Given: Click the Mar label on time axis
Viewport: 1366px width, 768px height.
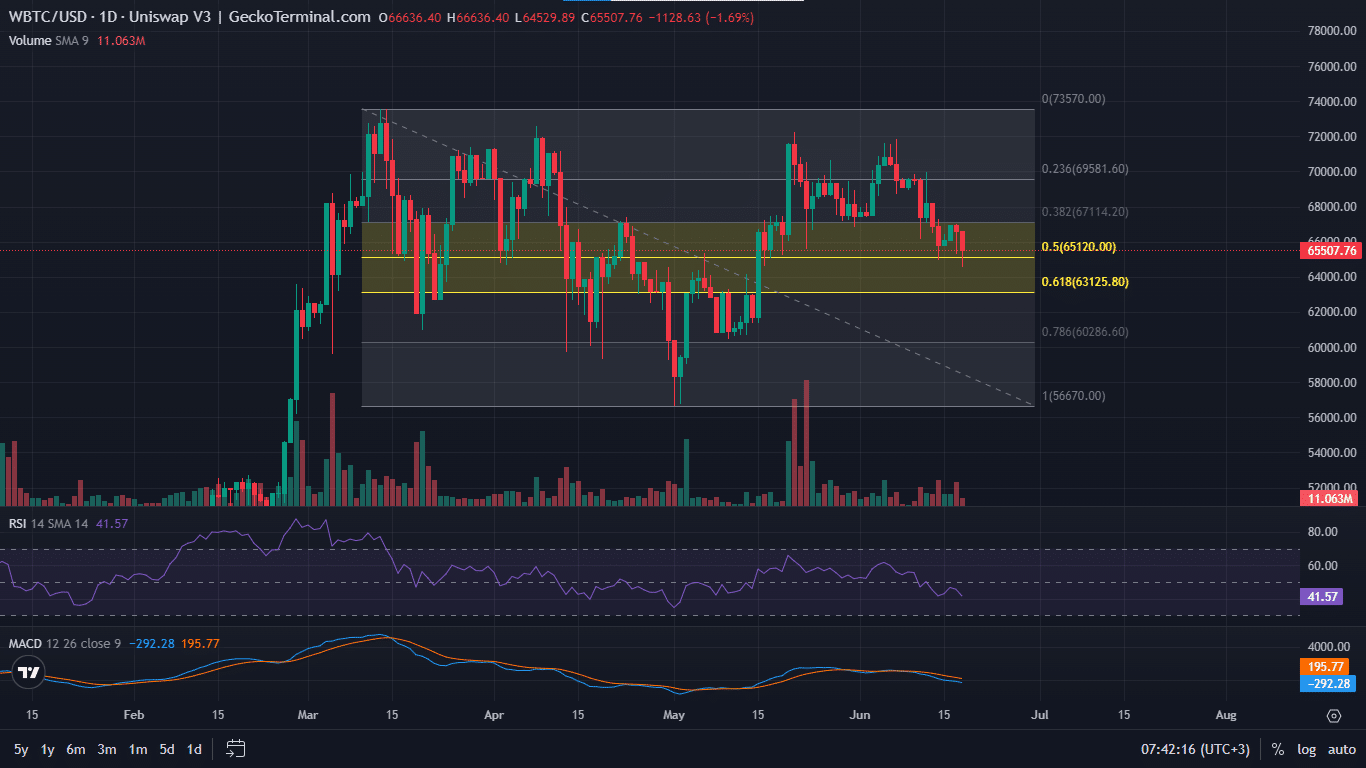Looking at the screenshot, I should (309, 716).
